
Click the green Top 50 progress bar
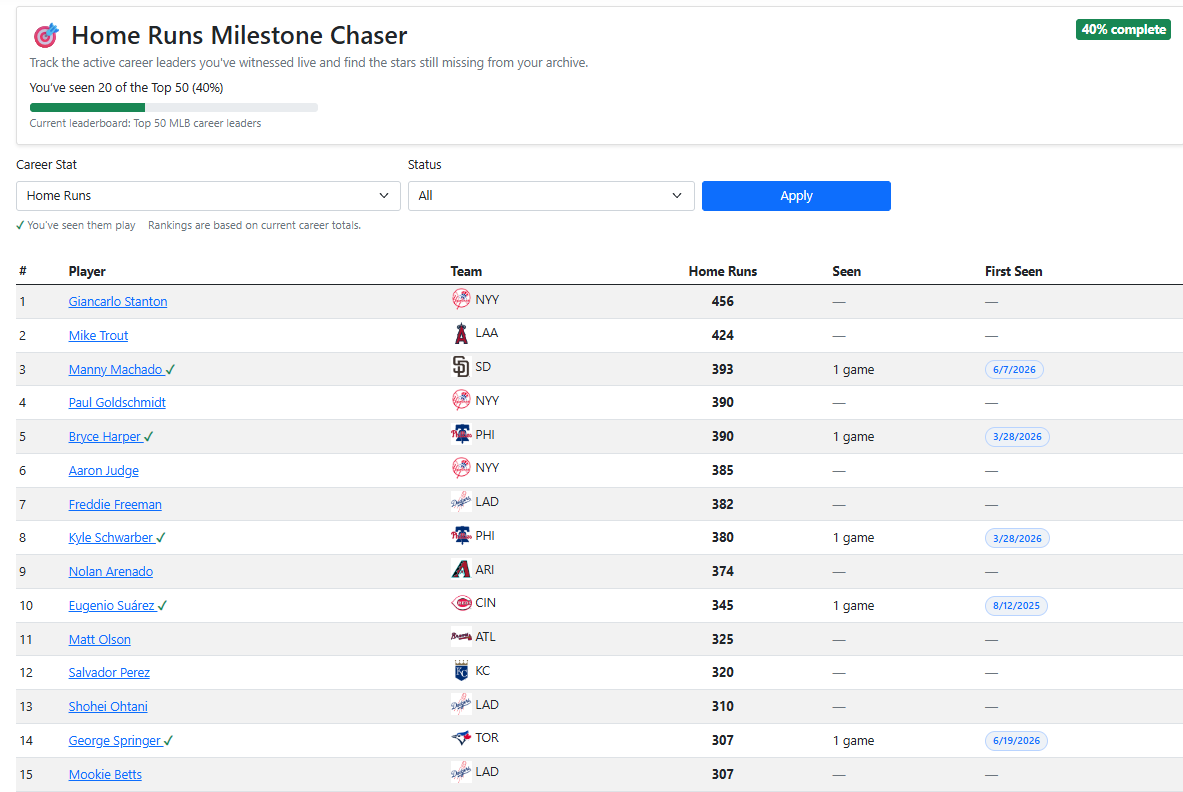(88, 107)
